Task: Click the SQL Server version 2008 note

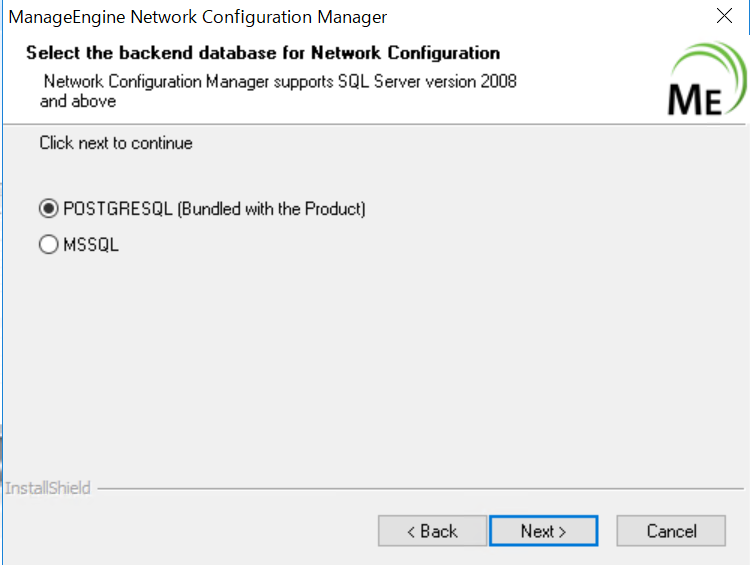Action: (280, 81)
